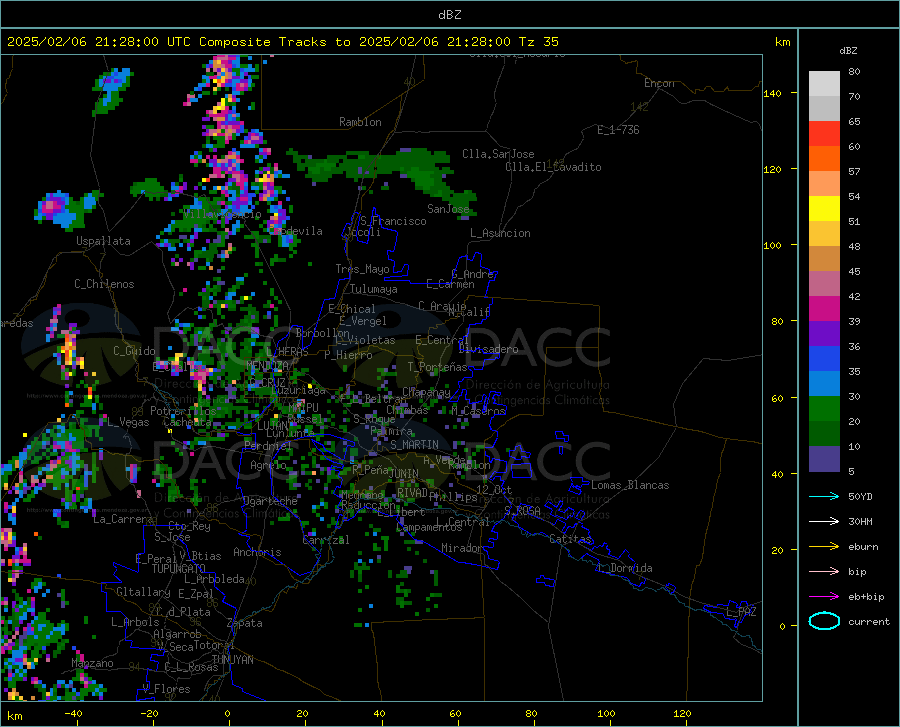Click the eb+bip magenta arrow legend icon

pos(824,597)
